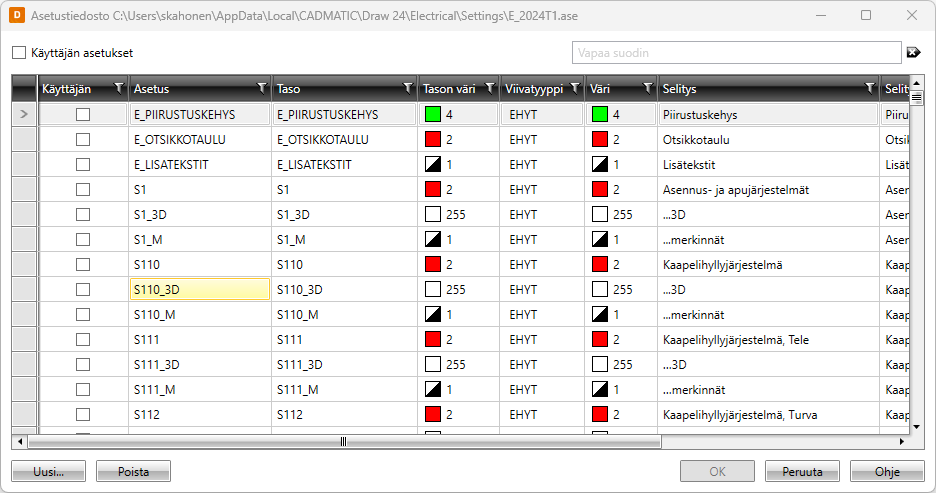Open filter icon in Tason väri header
Screen dimensions: 936x493
pyautogui.click(x=490, y=88)
